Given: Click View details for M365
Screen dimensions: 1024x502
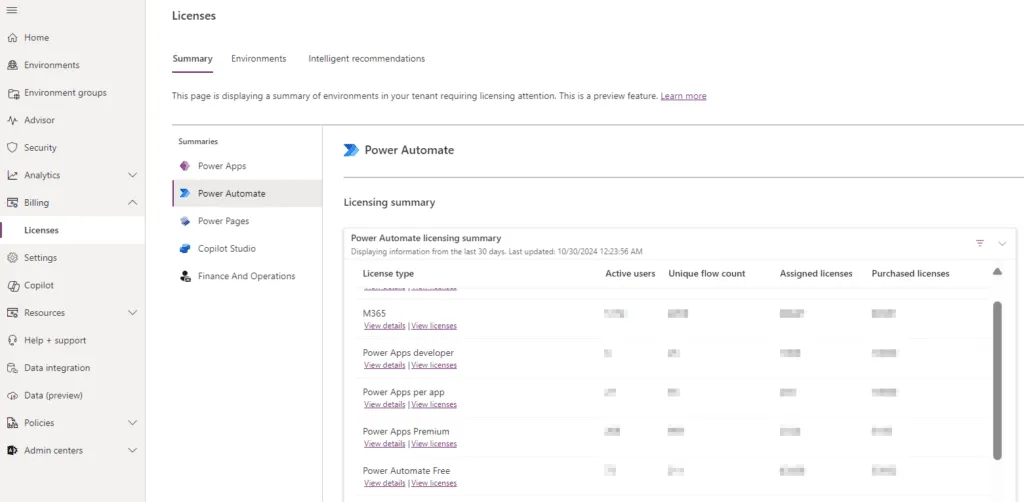Looking at the screenshot, I should tap(385, 326).
